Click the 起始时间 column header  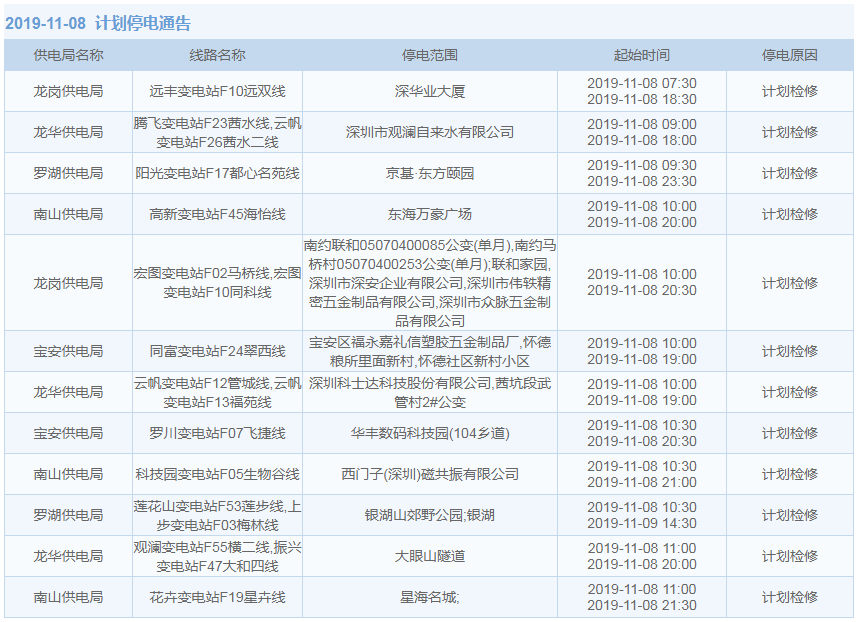pos(641,55)
